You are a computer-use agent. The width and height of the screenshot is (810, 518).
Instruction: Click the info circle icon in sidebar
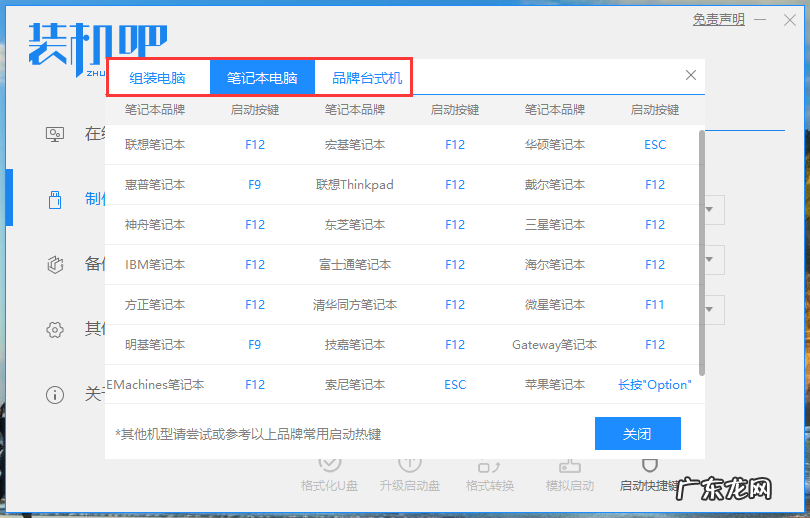[x=55, y=395]
